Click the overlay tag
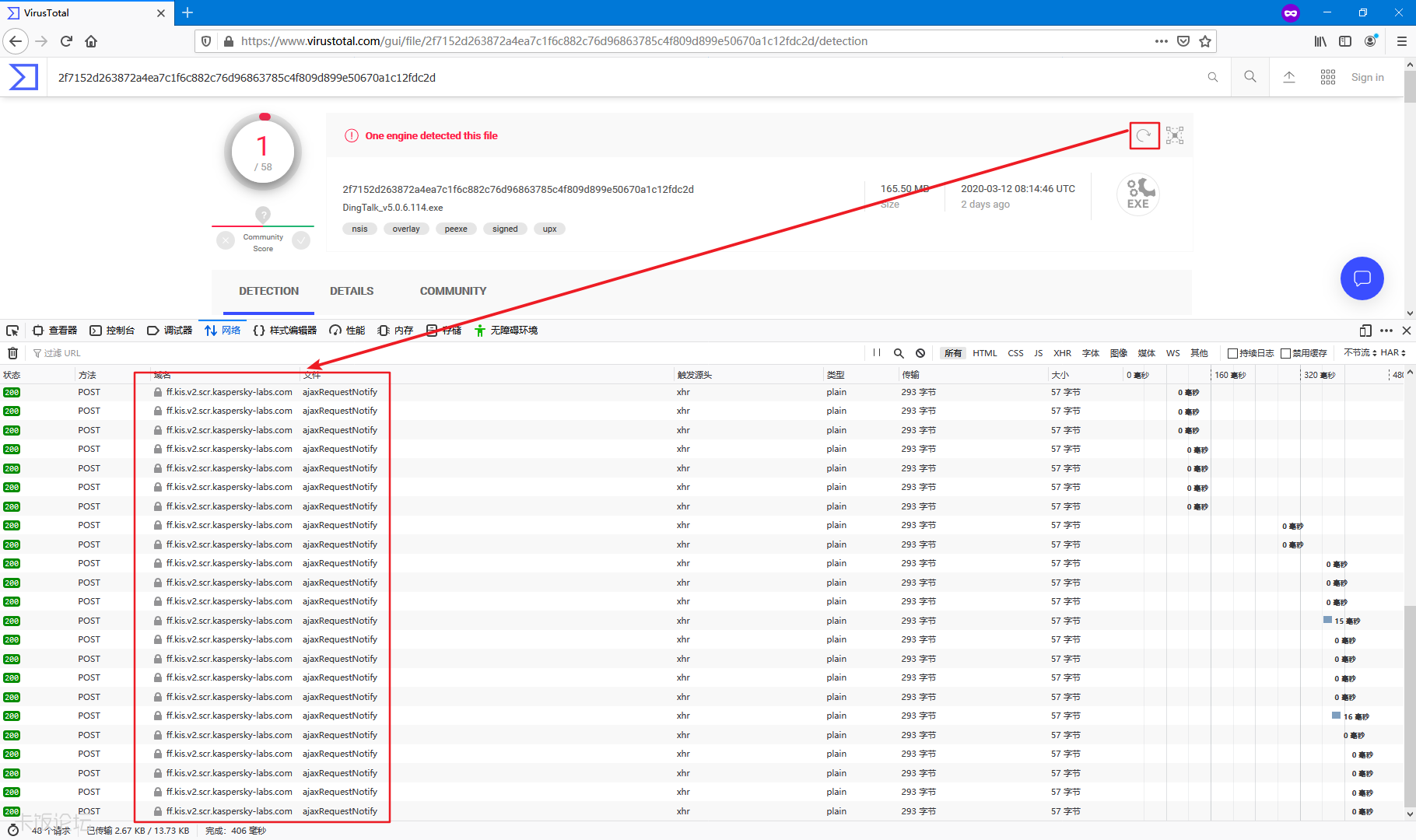Image resolution: width=1416 pixels, height=840 pixels. click(406, 229)
